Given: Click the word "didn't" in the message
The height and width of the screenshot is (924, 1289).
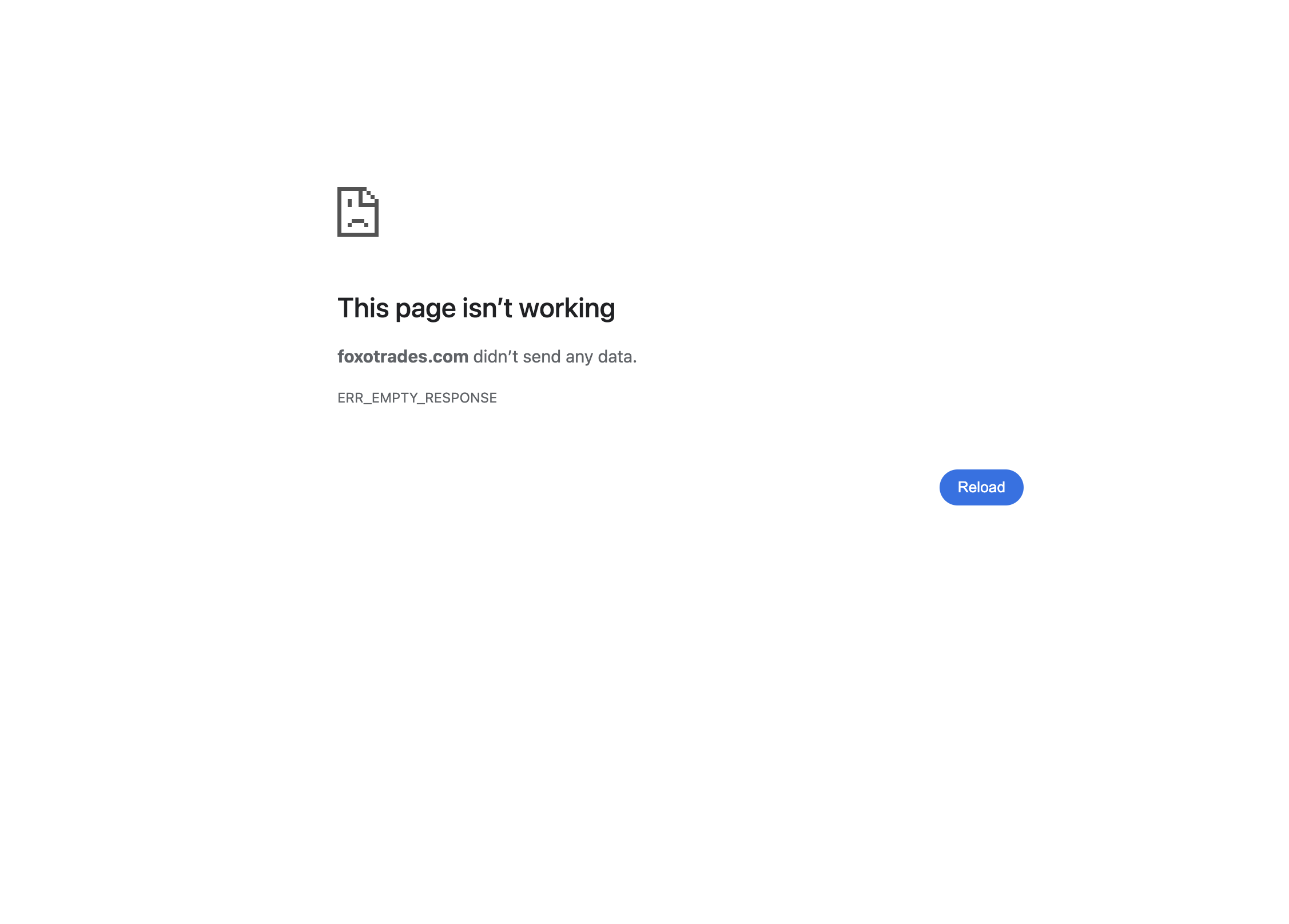Looking at the screenshot, I should (x=495, y=356).
